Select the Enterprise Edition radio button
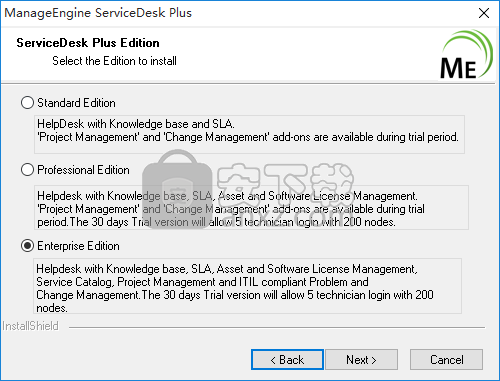Viewport: 500px width, 381px height. point(27,246)
